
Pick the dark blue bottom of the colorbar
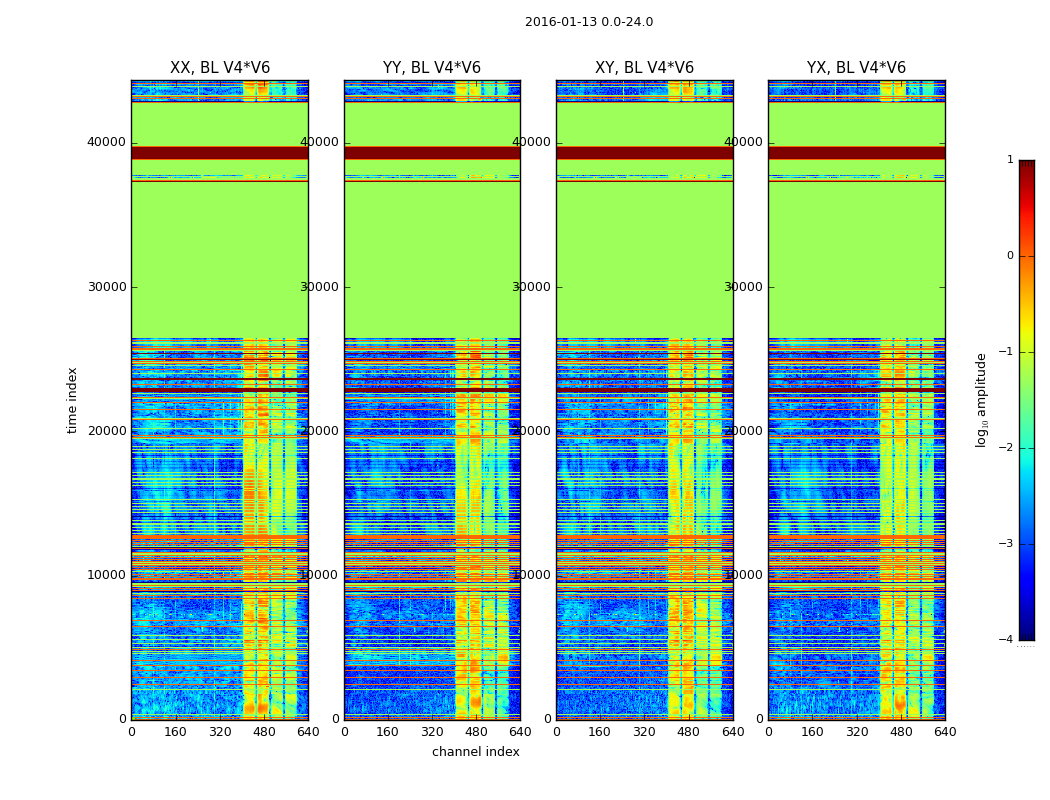coord(1026,632)
